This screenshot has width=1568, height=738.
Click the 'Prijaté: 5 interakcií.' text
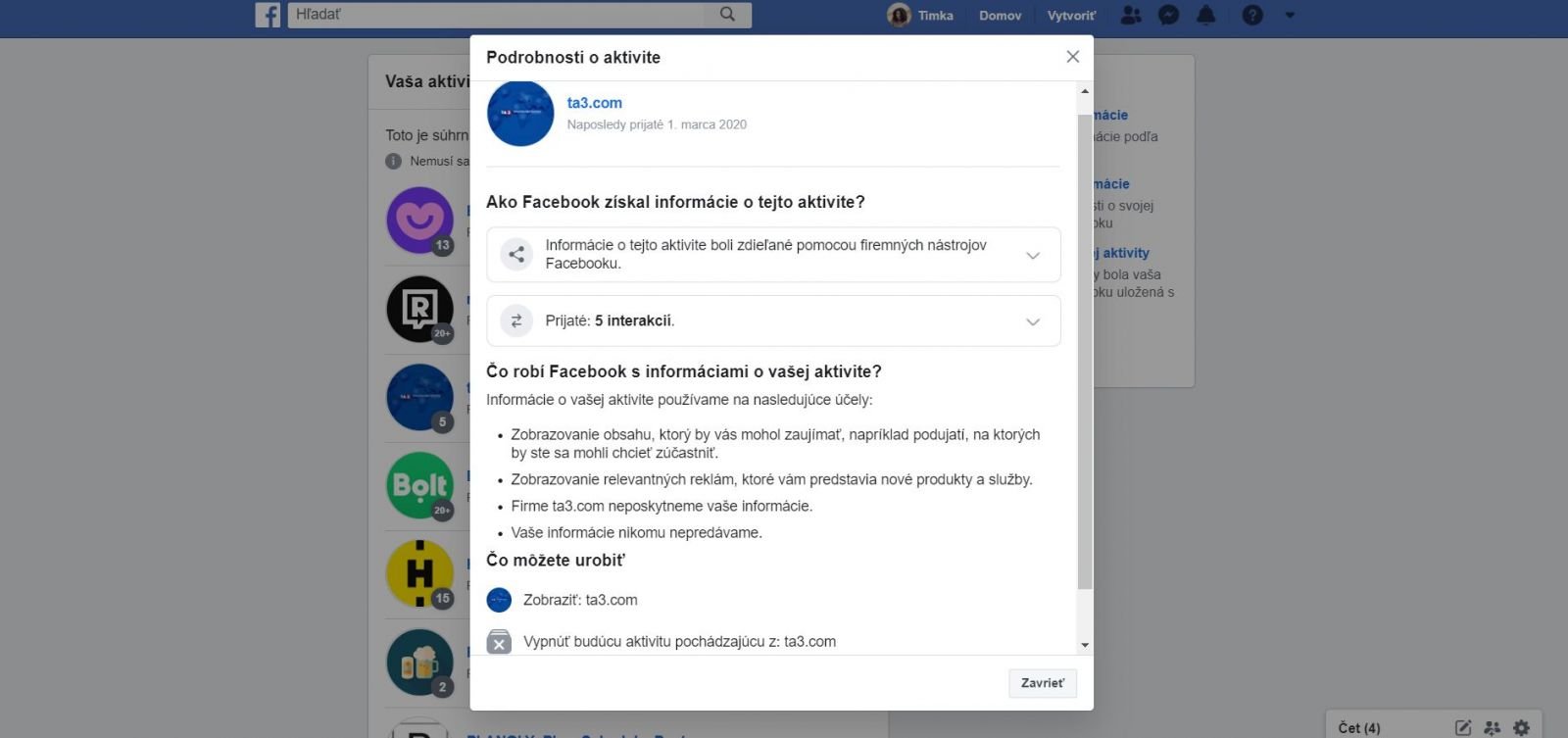click(x=611, y=320)
